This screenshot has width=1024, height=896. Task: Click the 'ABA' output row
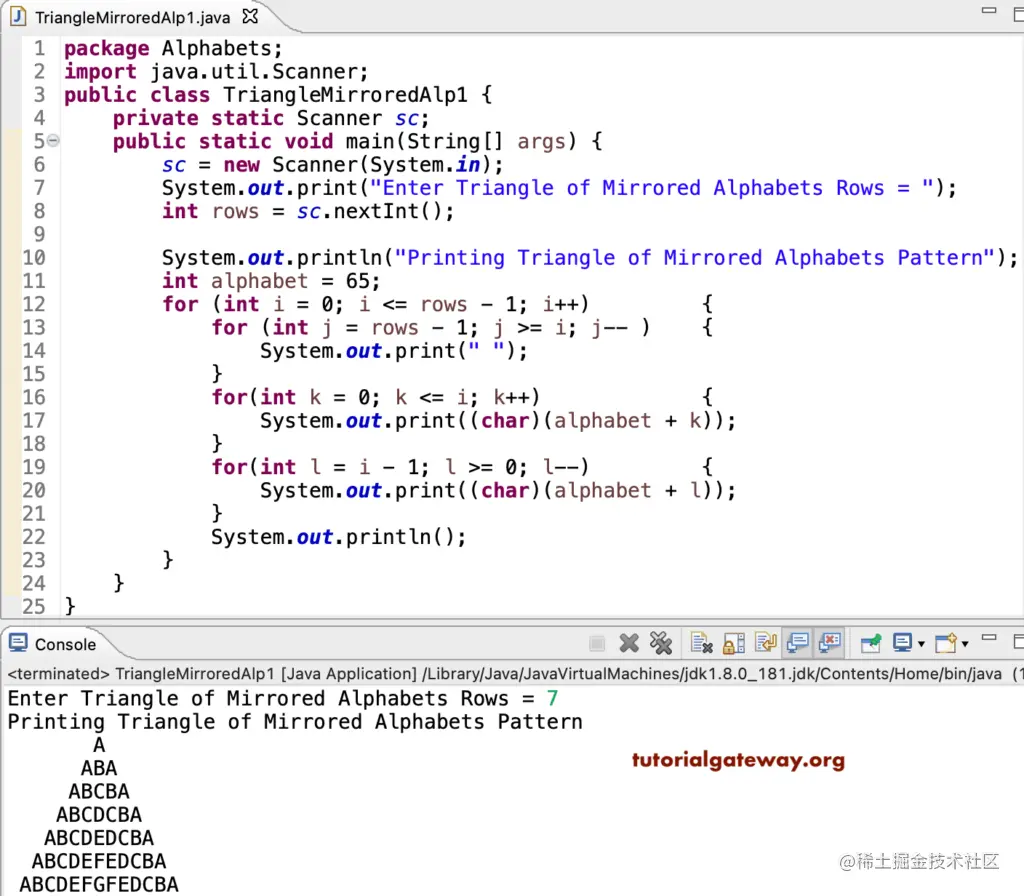[99, 769]
